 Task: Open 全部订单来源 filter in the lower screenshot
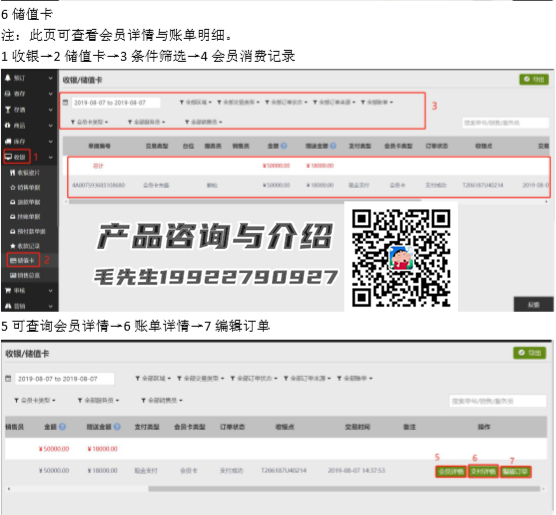pos(307,378)
